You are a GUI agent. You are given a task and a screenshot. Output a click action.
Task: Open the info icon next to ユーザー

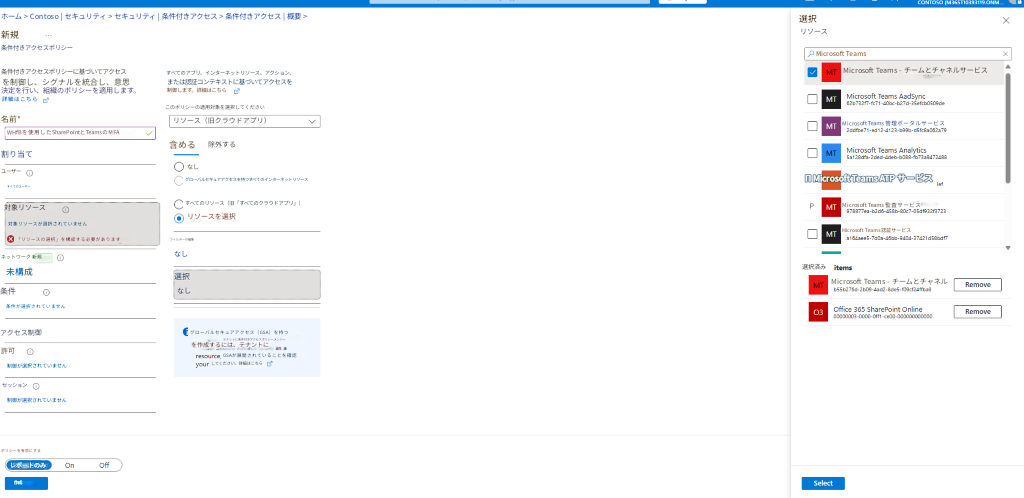(29, 174)
